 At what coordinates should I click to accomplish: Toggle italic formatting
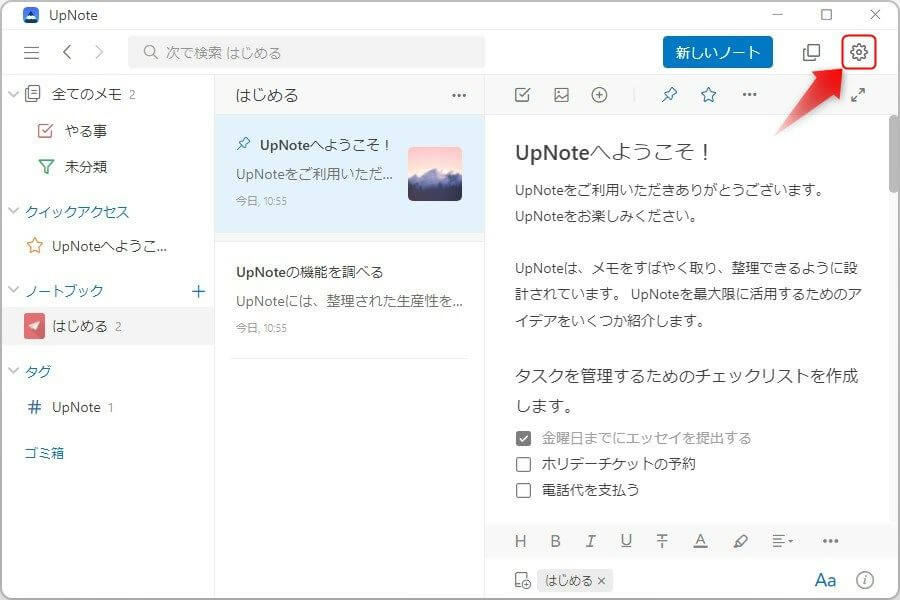(x=590, y=541)
